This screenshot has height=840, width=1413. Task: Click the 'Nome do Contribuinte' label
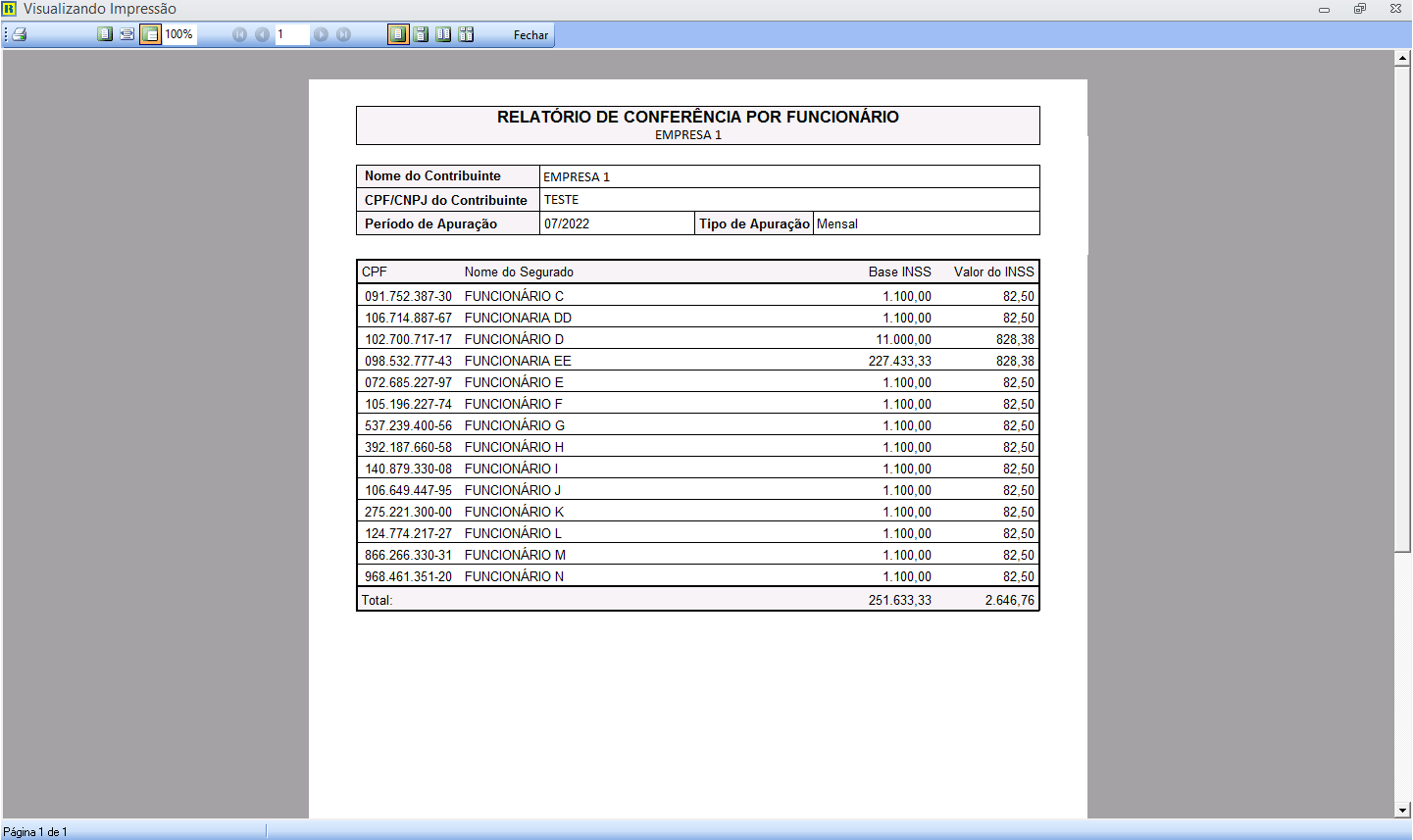(432, 176)
